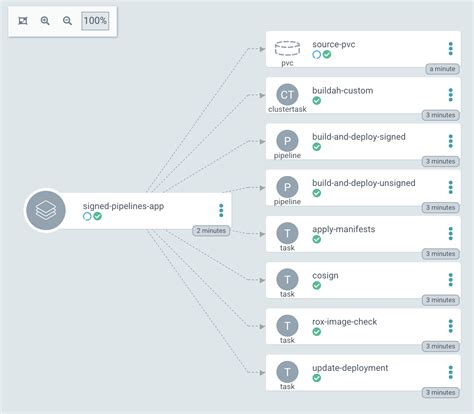Viewport: 474px width, 414px height.
Task: Open the rox-image-check three-dot menu
Action: 451,326
